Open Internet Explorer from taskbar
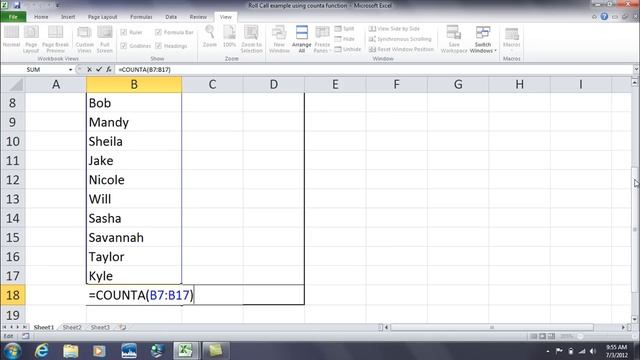Screen dimensions: 640x360 [x=42, y=351]
